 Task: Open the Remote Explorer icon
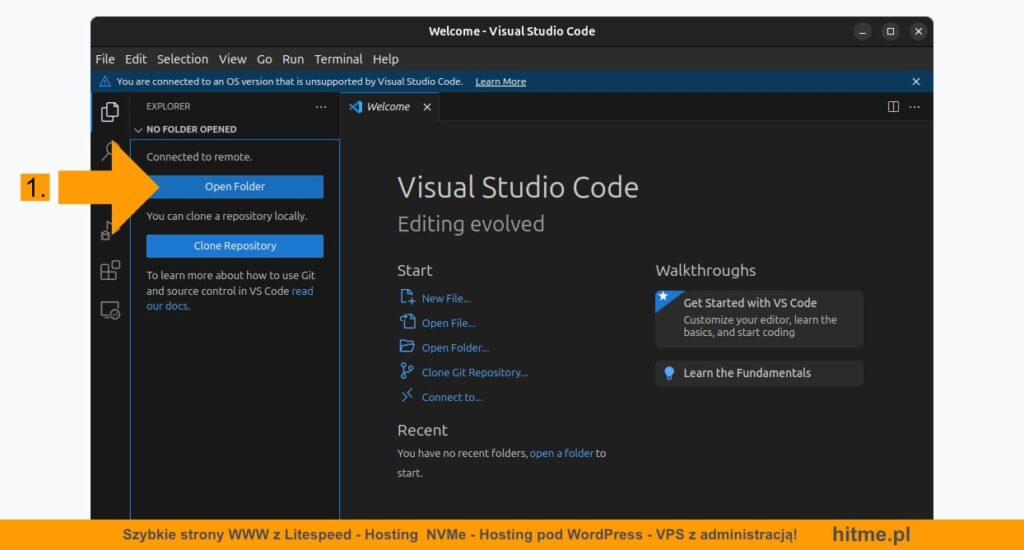click(110, 310)
